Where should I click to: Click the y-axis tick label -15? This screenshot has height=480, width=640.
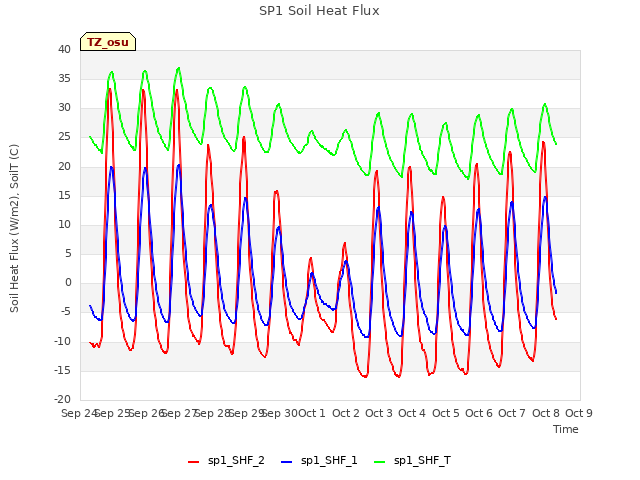pyautogui.click(x=63, y=370)
